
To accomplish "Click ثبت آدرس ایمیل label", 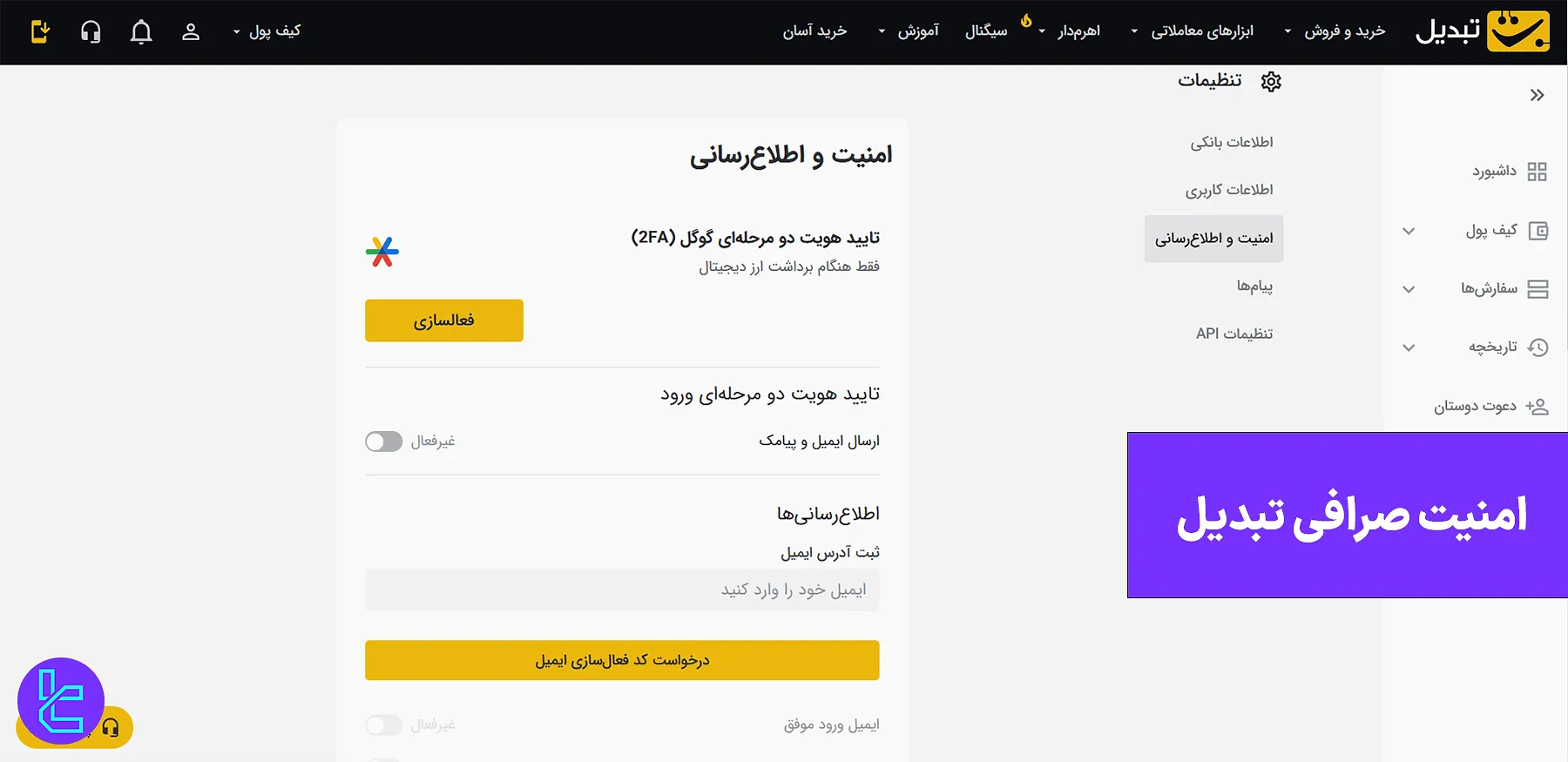I will (830, 553).
